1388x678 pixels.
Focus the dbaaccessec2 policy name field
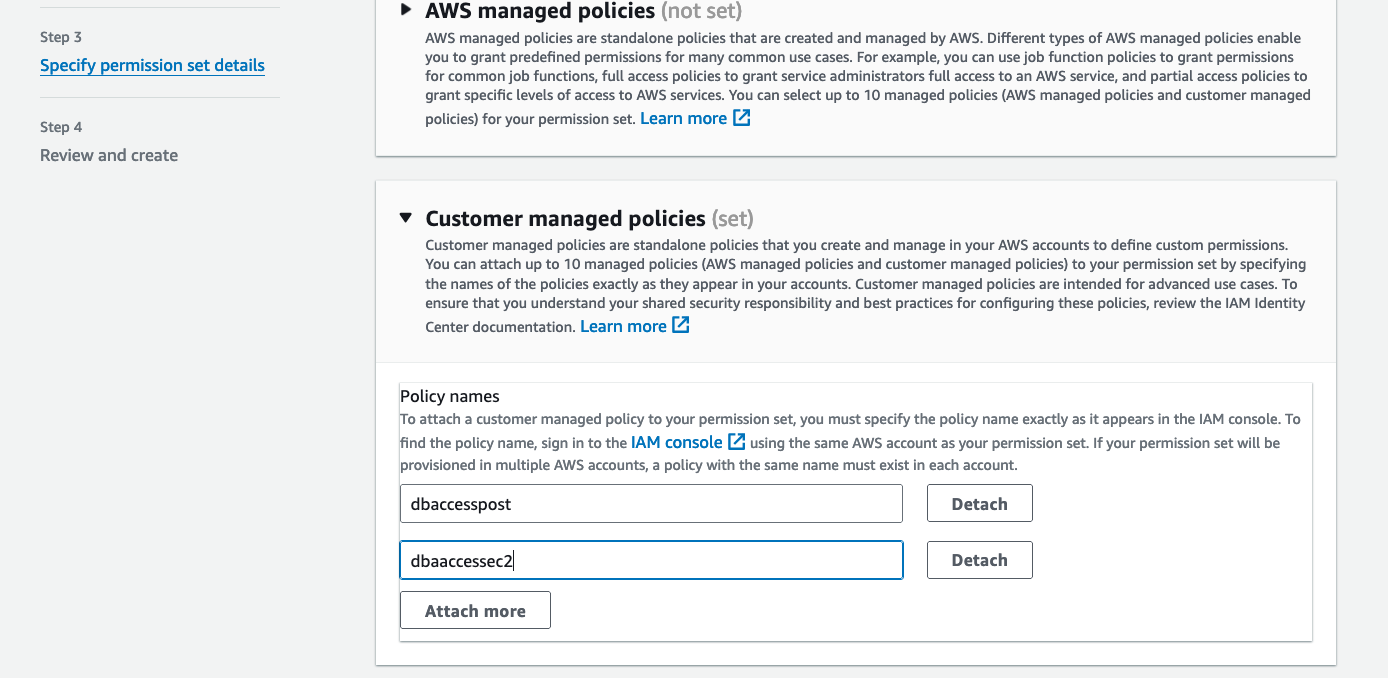[651, 560]
